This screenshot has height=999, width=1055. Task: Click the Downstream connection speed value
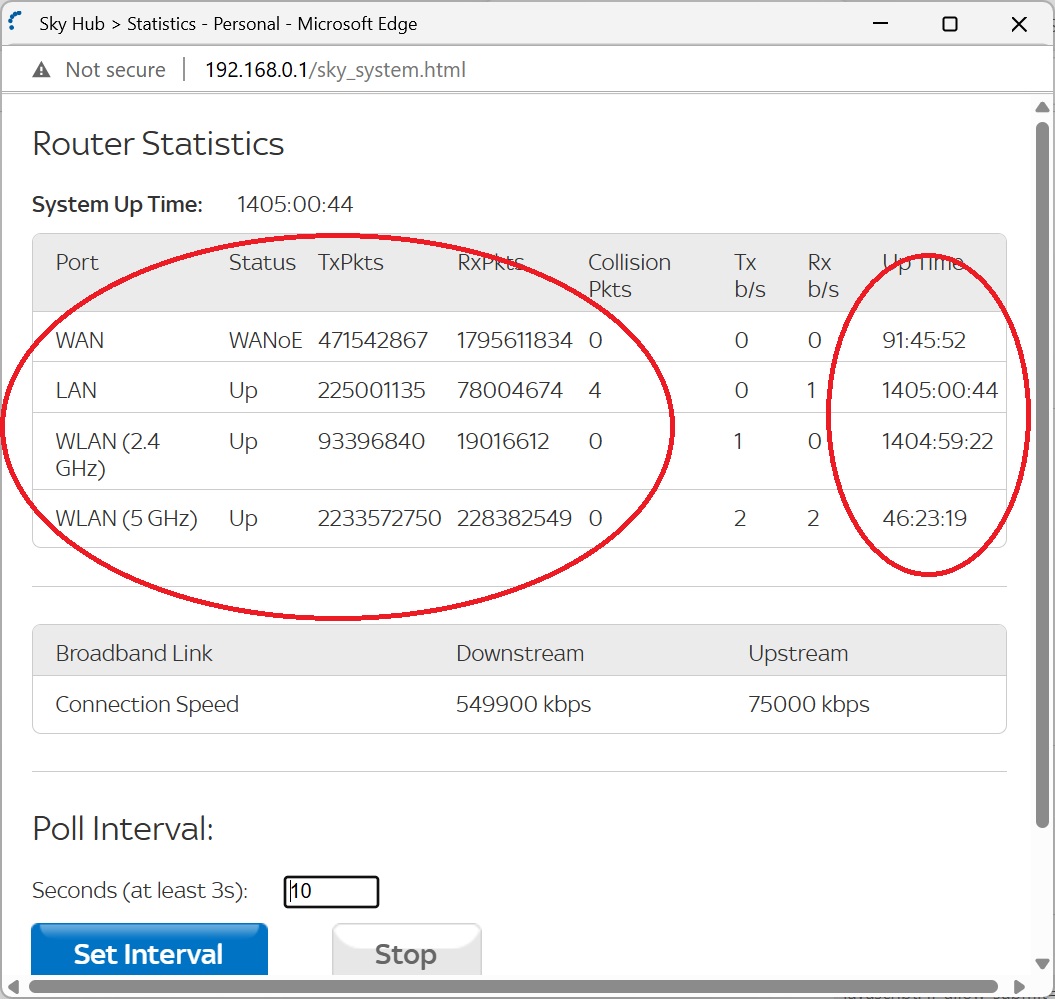pyautogui.click(x=523, y=704)
